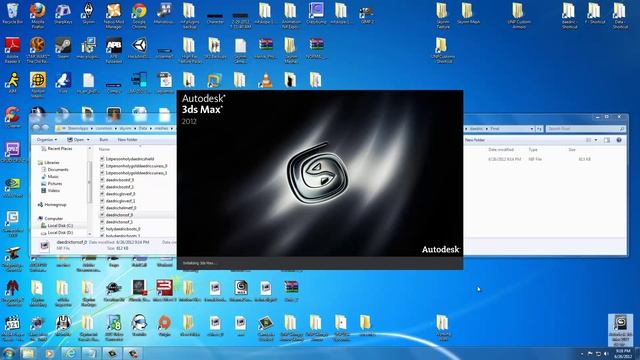
Task: Select file daedrichelmetf_0 in the file list
Action: [x=118, y=208]
